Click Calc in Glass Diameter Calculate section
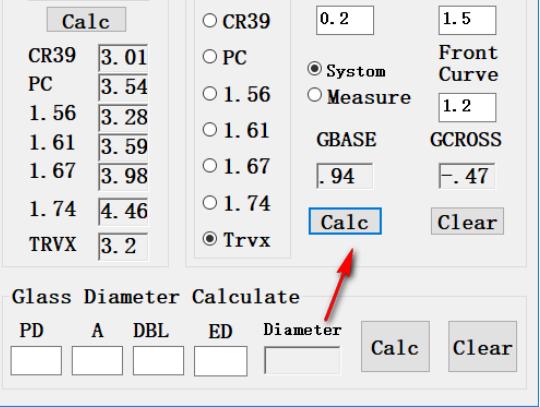This screenshot has width=540, height=407. [x=395, y=347]
